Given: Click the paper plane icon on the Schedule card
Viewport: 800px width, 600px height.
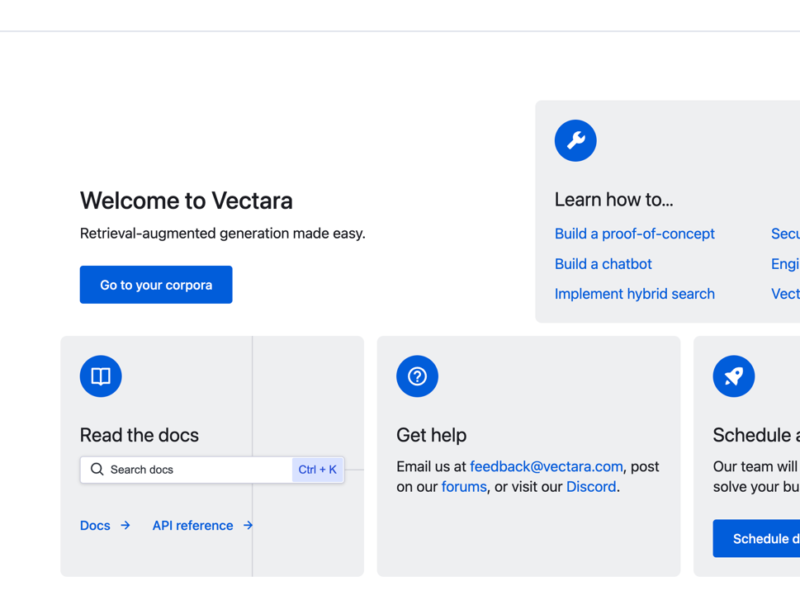Looking at the screenshot, I should point(733,376).
